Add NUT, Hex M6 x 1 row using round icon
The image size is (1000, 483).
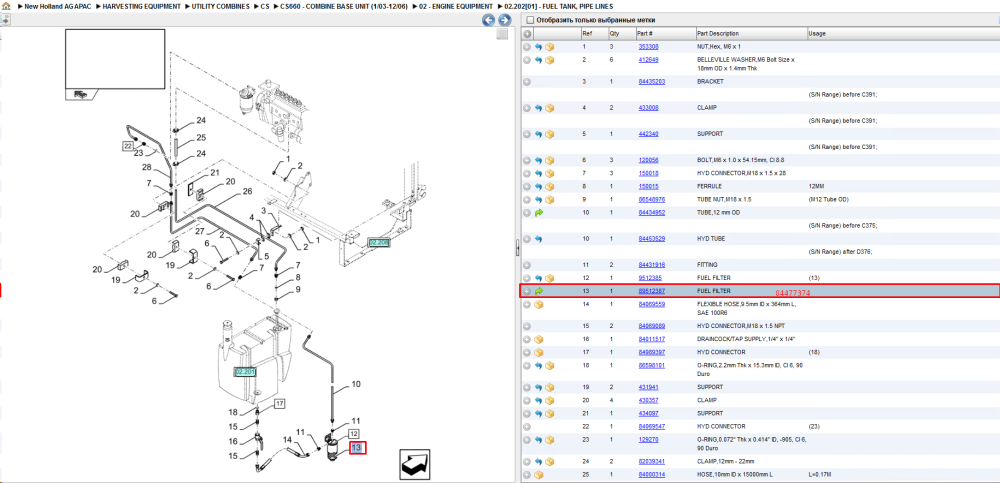[527, 47]
